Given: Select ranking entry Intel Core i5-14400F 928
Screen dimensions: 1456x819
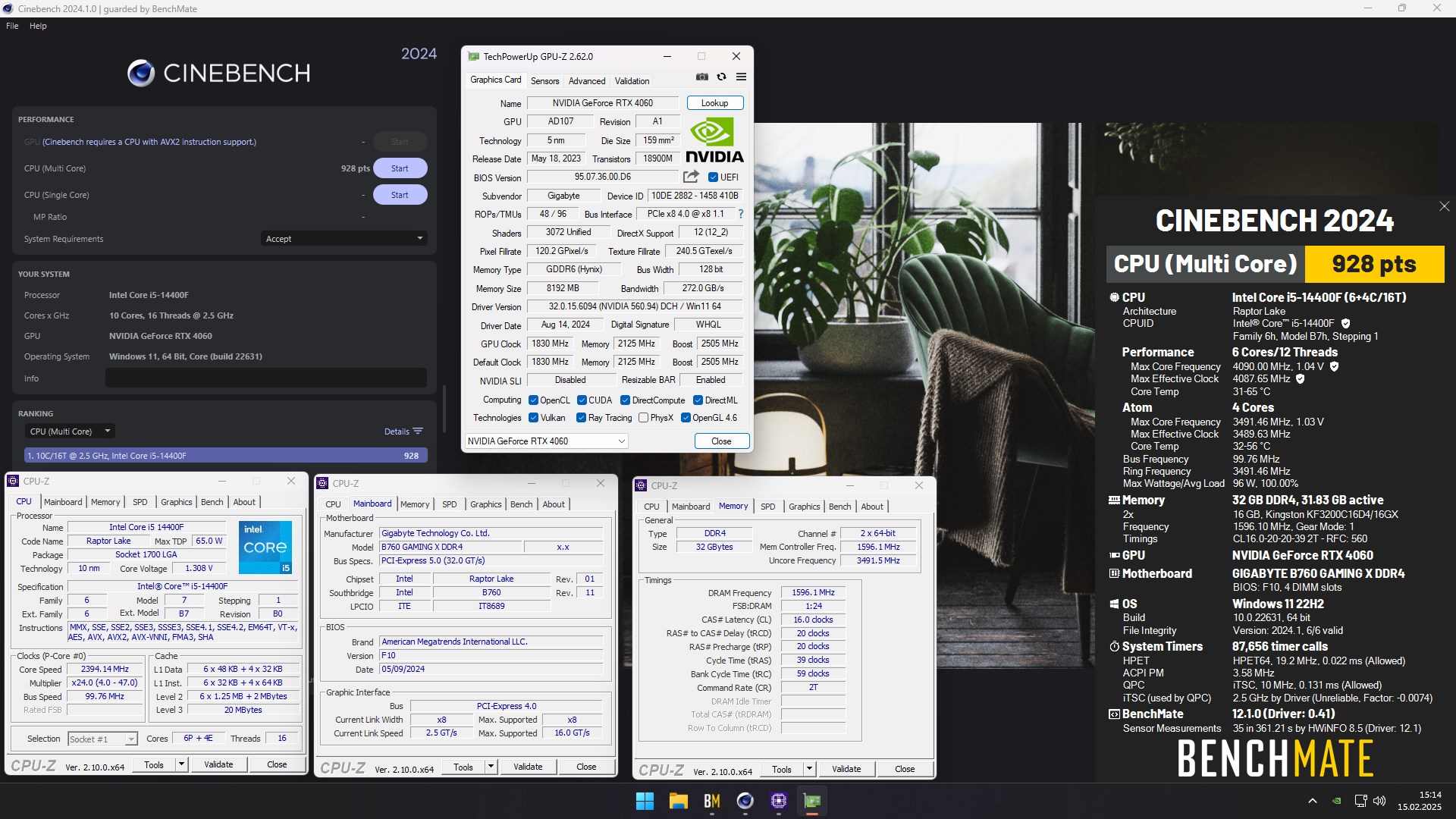Looking at the screenshot, I should pyautogui.click(x=226, y=456).
